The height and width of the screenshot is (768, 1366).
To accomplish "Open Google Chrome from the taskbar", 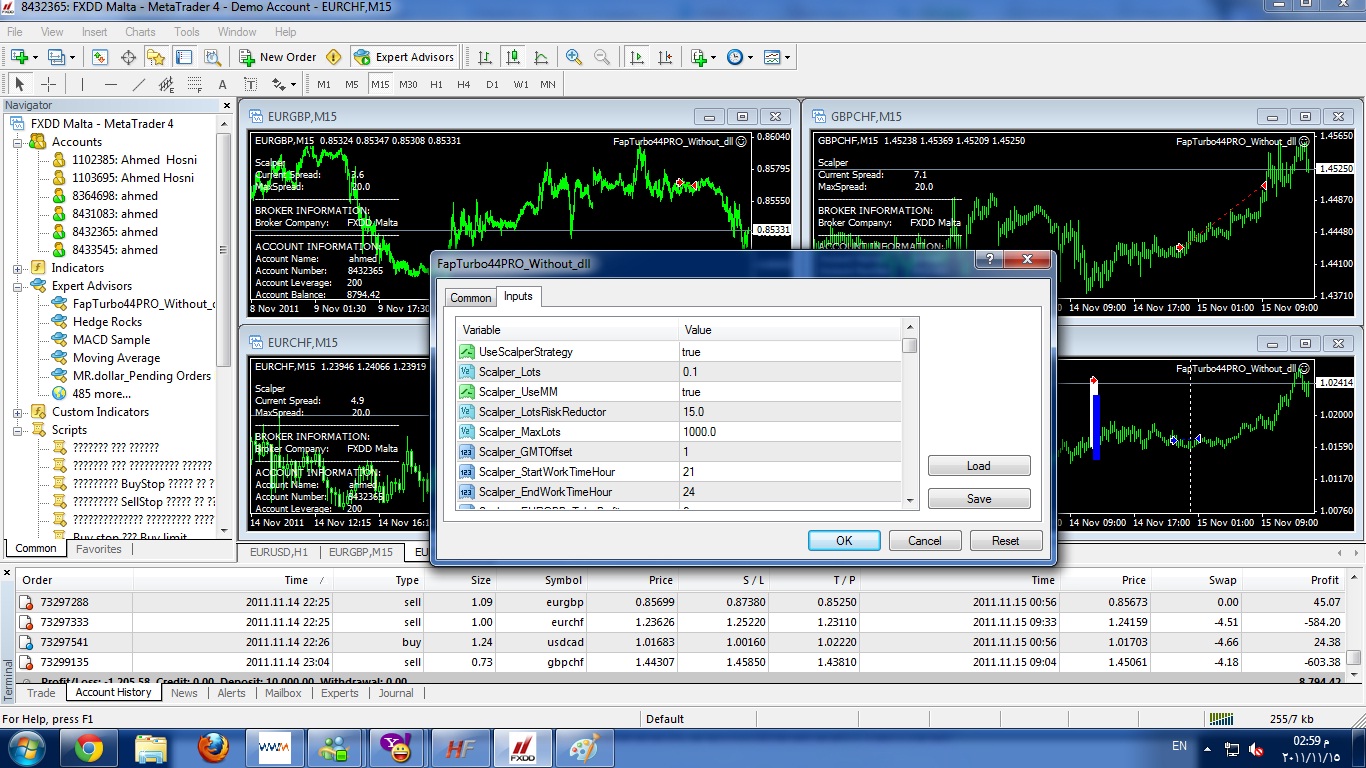I will pos(88,747).
